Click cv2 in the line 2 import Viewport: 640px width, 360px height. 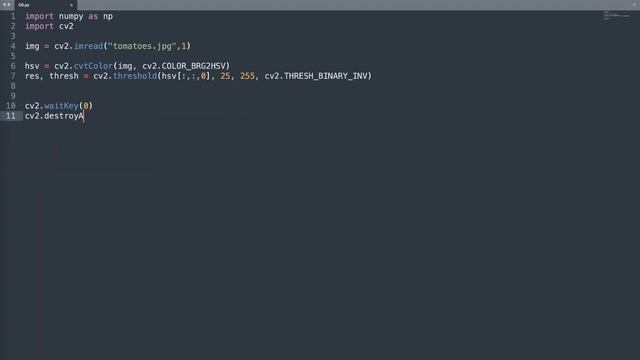coord(66,26)
